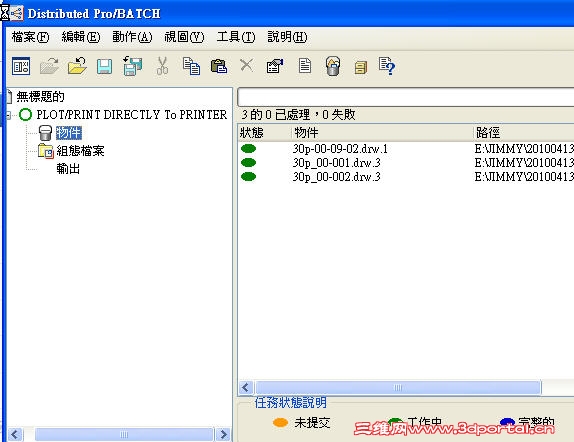The height and width of the screenshot is (442, 574).
Task: Open properties via checklist icon
Action: click(x=275, y=66)
